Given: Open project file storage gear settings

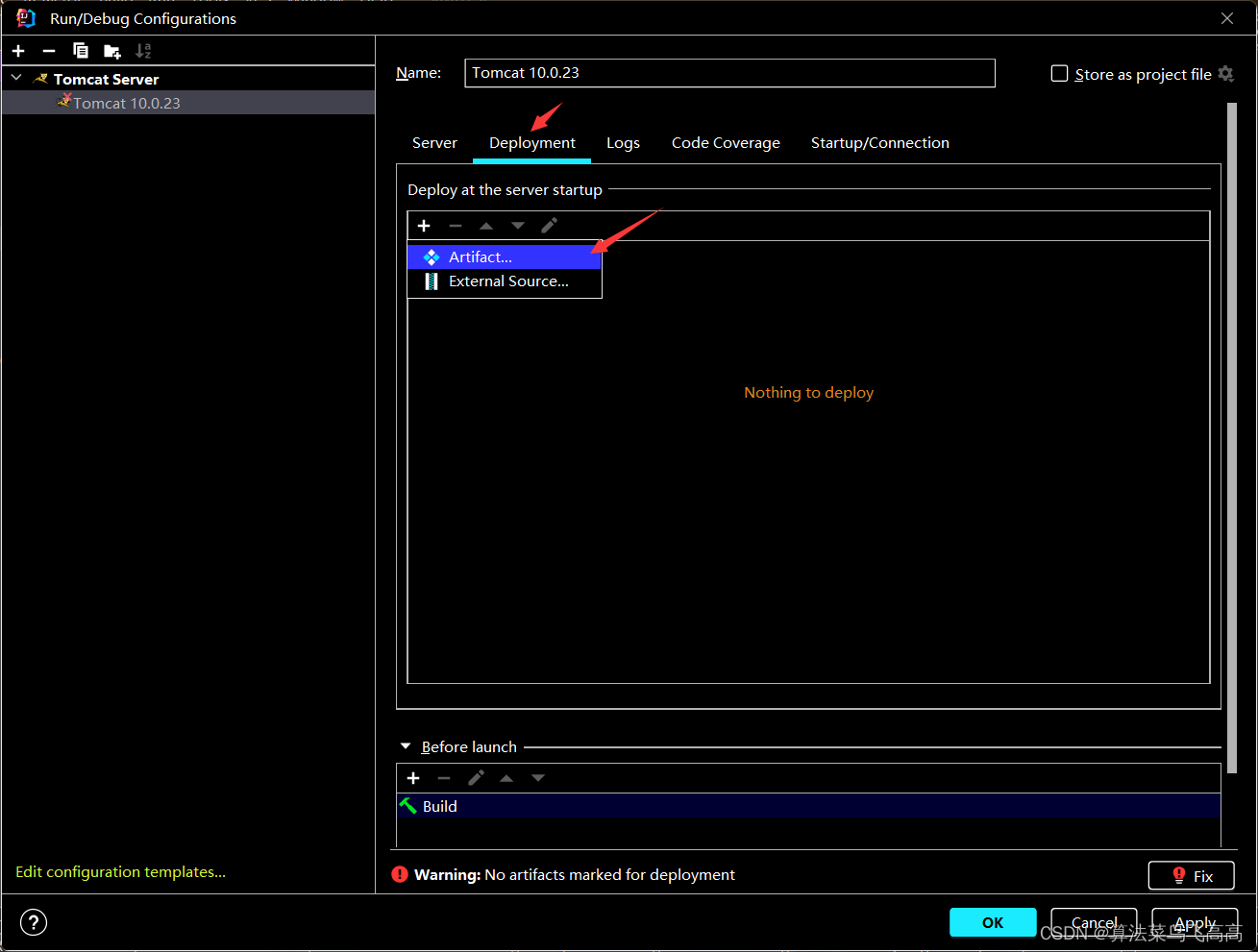Looking at the screenshot, I should pyautogui.click(x=1225, y=74).
